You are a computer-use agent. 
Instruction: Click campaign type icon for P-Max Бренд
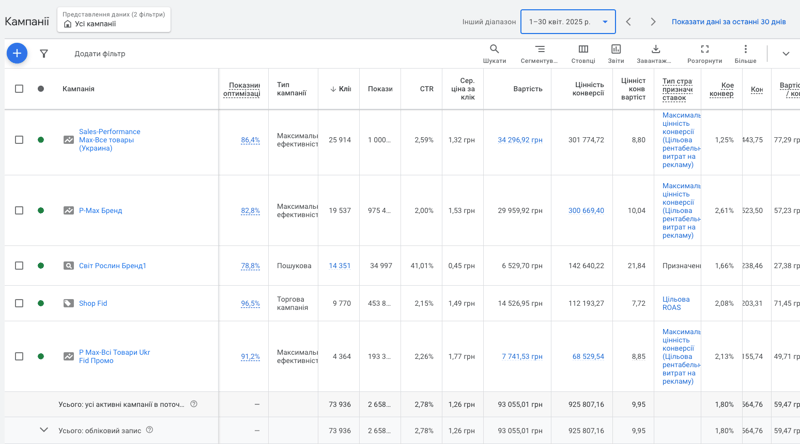pos(68,210)
